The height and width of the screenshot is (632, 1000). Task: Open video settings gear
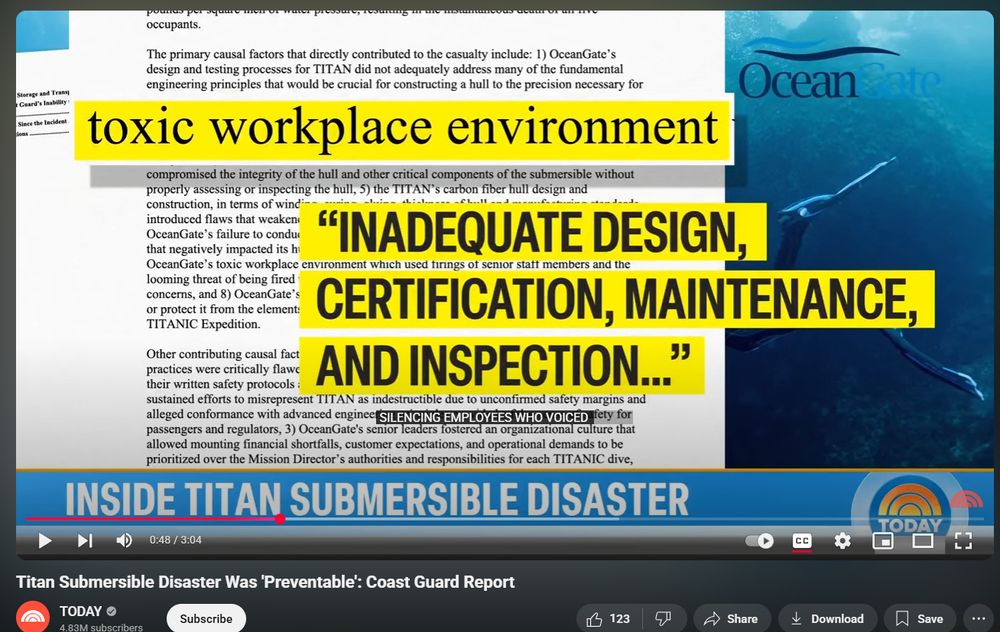click(842, 541)
